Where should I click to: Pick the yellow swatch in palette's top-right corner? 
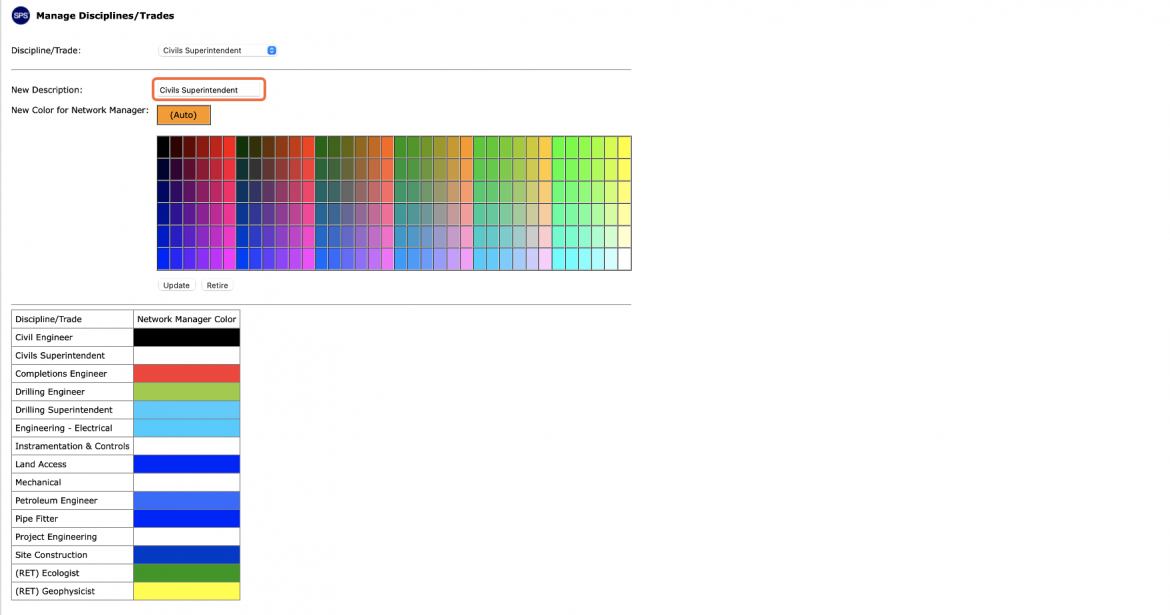625,147
